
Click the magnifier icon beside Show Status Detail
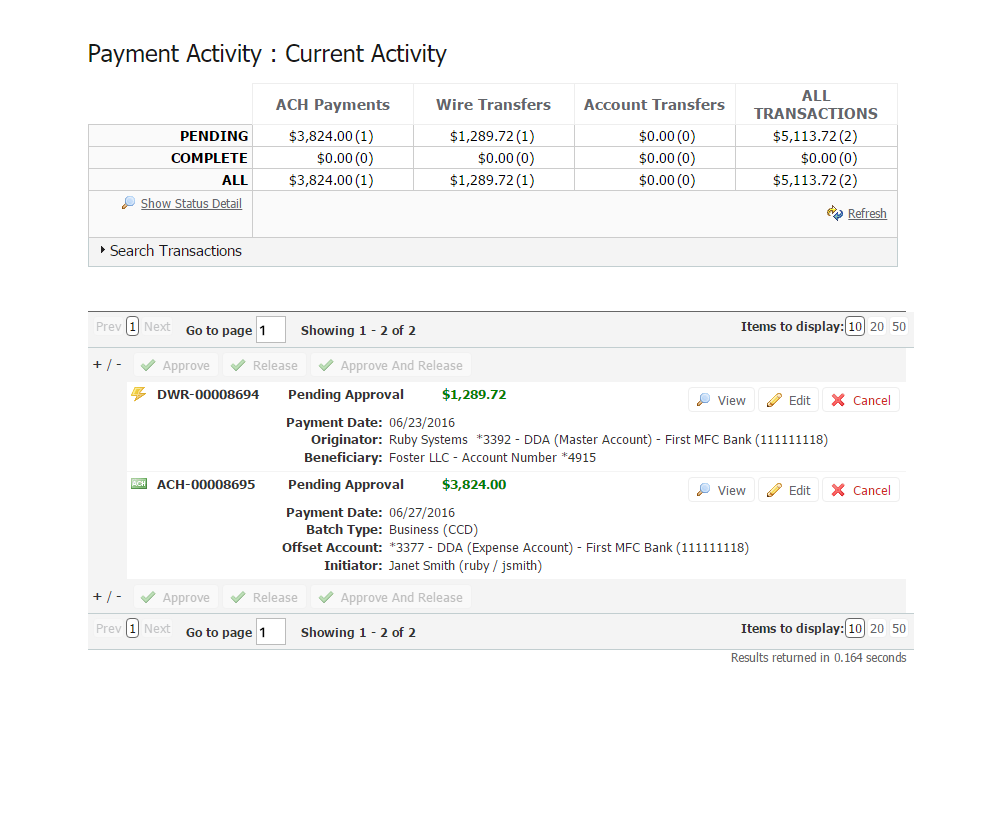click(128, 203)
